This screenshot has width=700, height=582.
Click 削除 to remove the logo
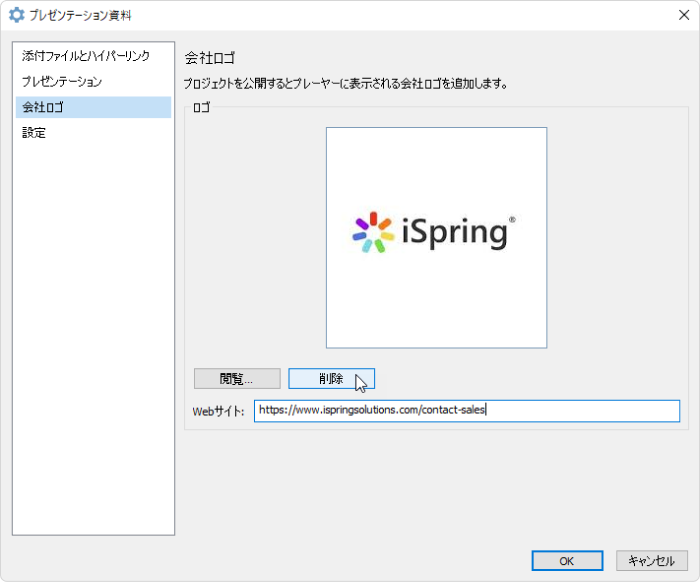click(x=331, y=378)
